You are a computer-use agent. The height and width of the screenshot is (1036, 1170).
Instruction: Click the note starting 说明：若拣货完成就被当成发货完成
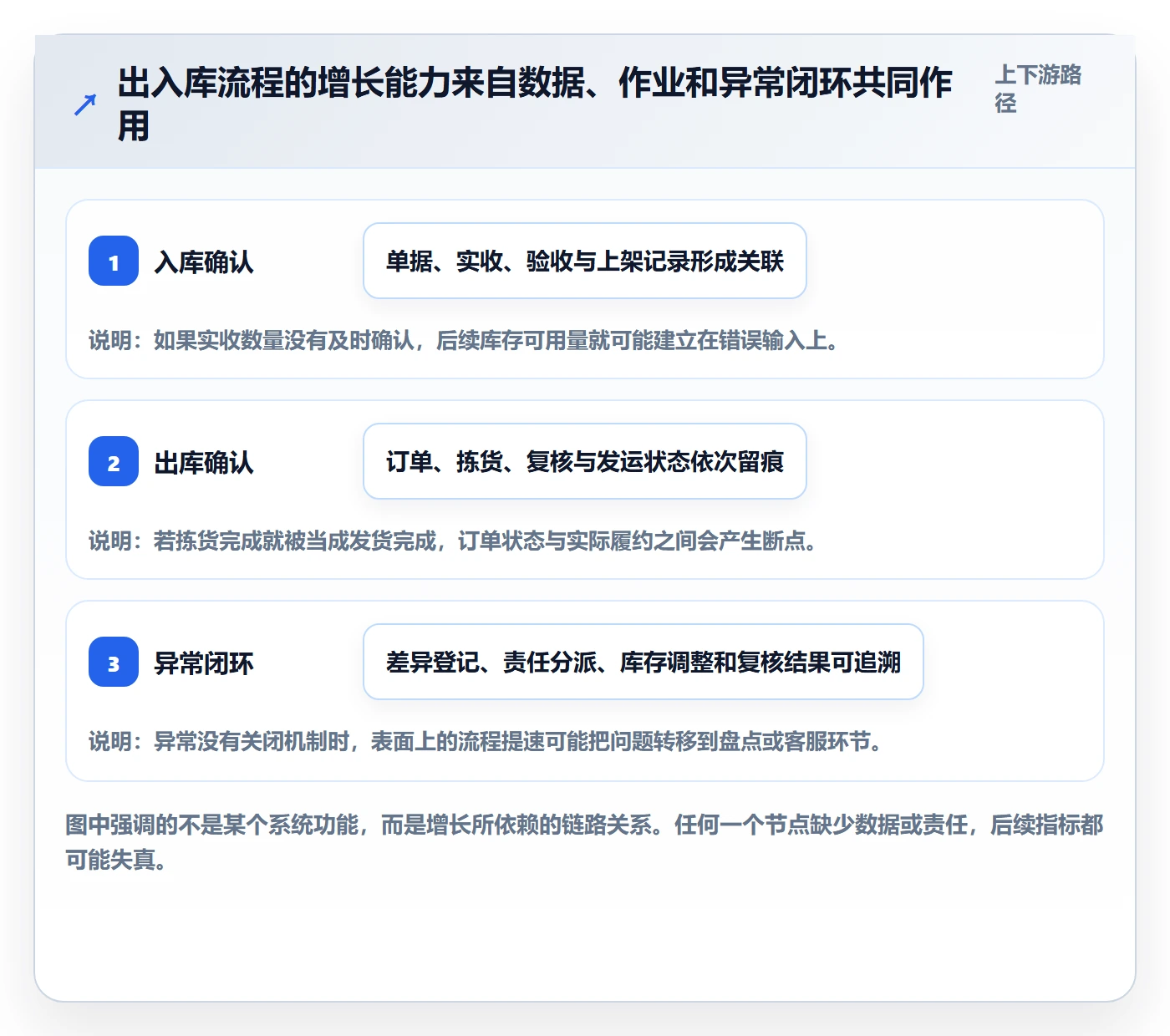454,541
